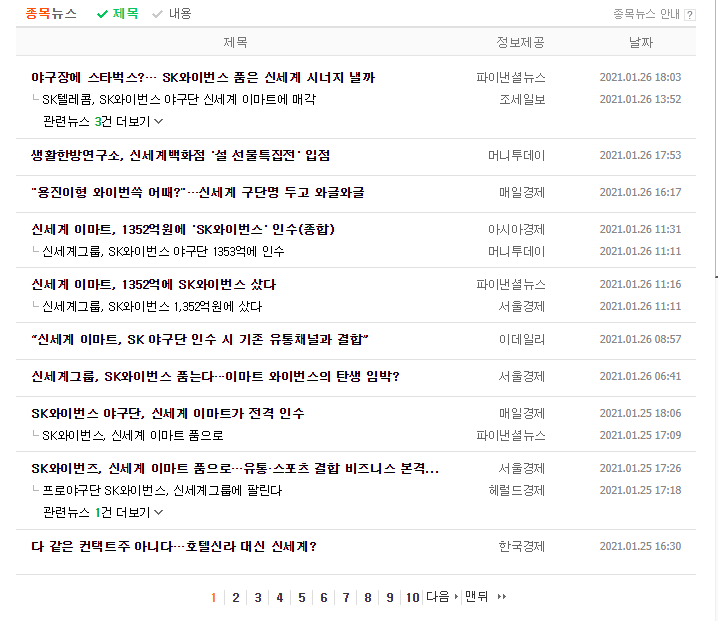This screenshot has height=621, width=718.
Task: Go to page 9 of news list
Action: (x=390, y=597)
